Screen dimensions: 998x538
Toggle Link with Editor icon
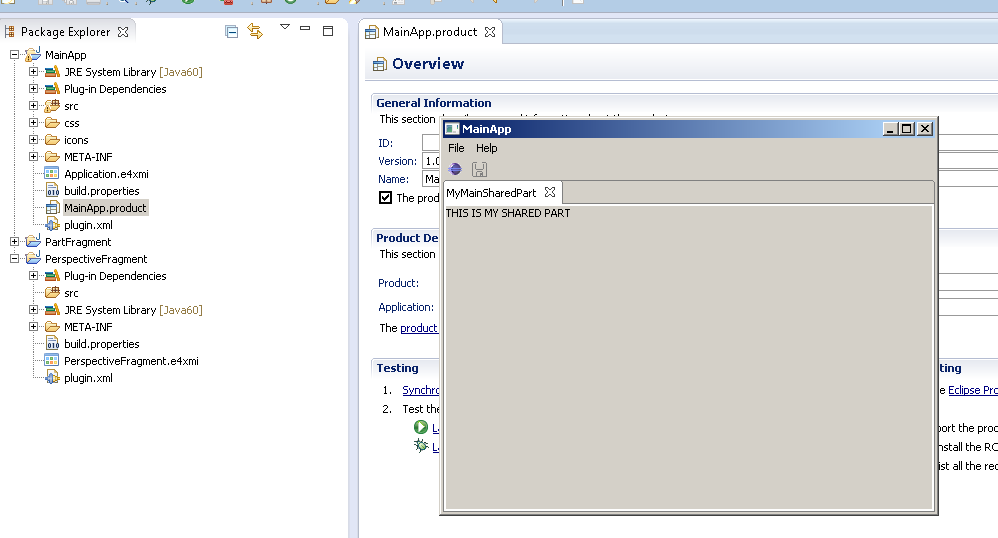[x=255, y=32]
